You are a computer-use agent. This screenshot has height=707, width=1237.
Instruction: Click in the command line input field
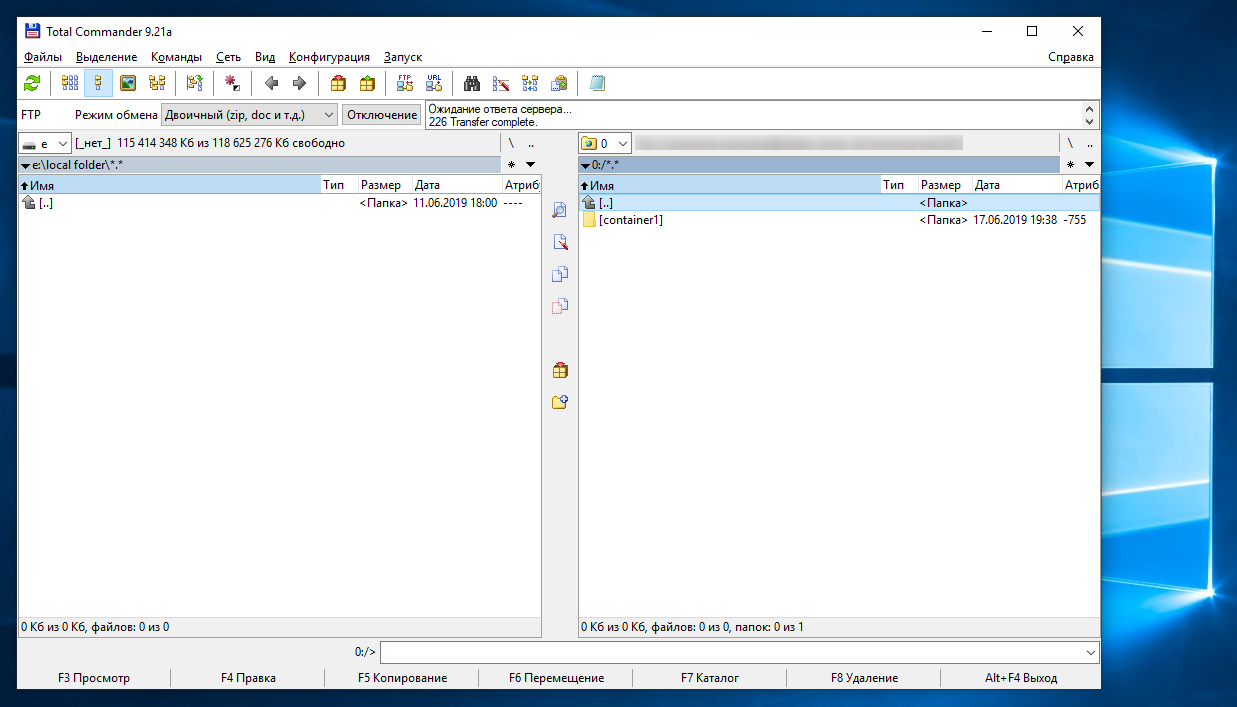pyautogui.click(x=730, y=652)
